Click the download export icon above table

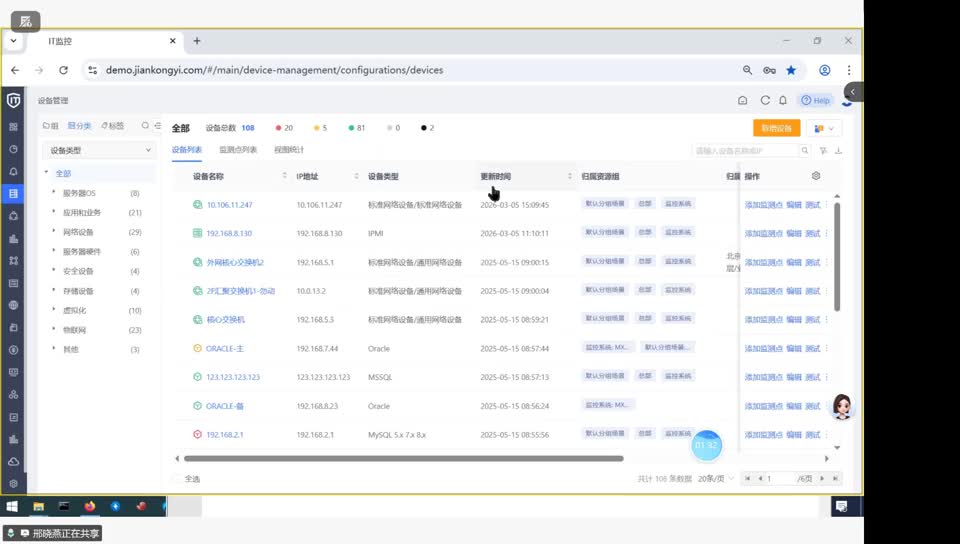[x=838, y=151]
